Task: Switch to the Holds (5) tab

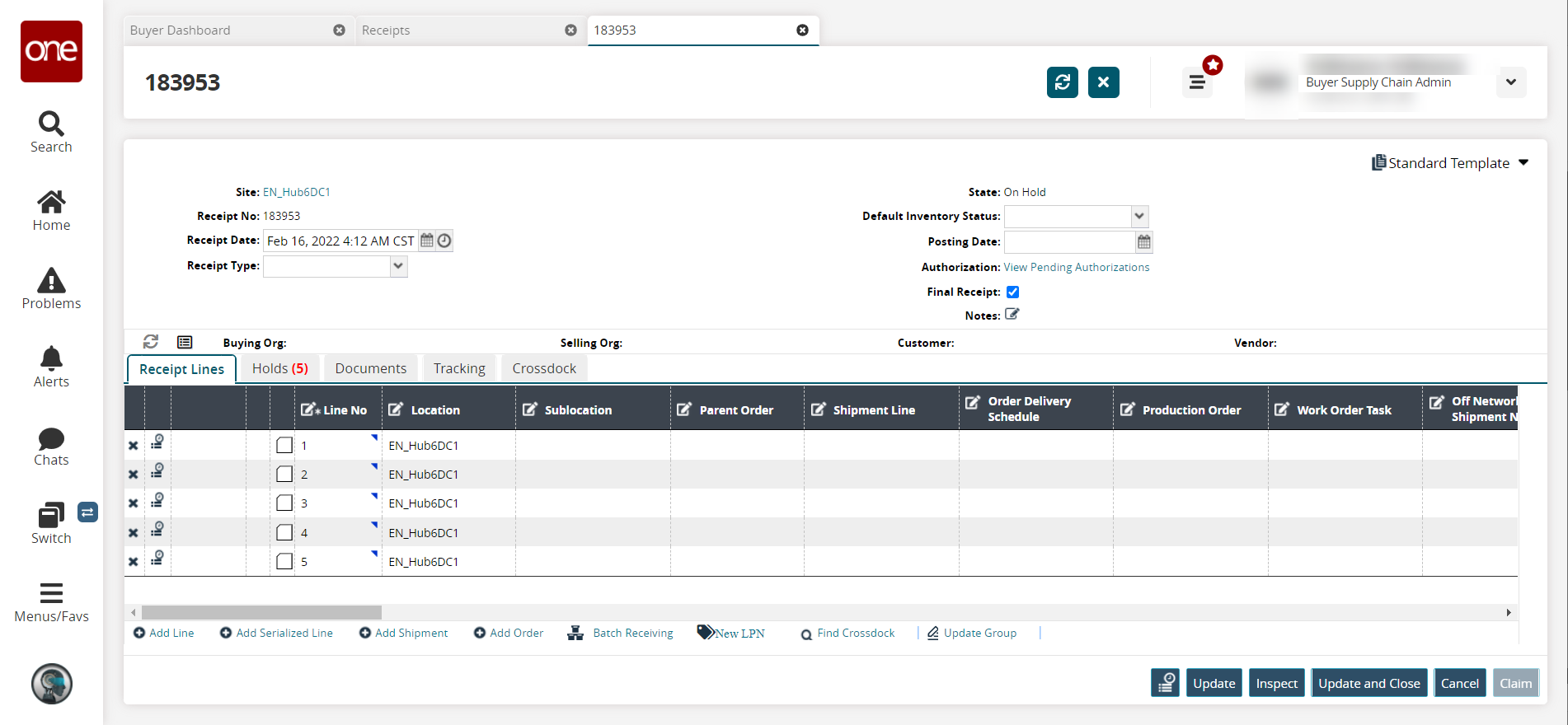Action: click(279, 368)
